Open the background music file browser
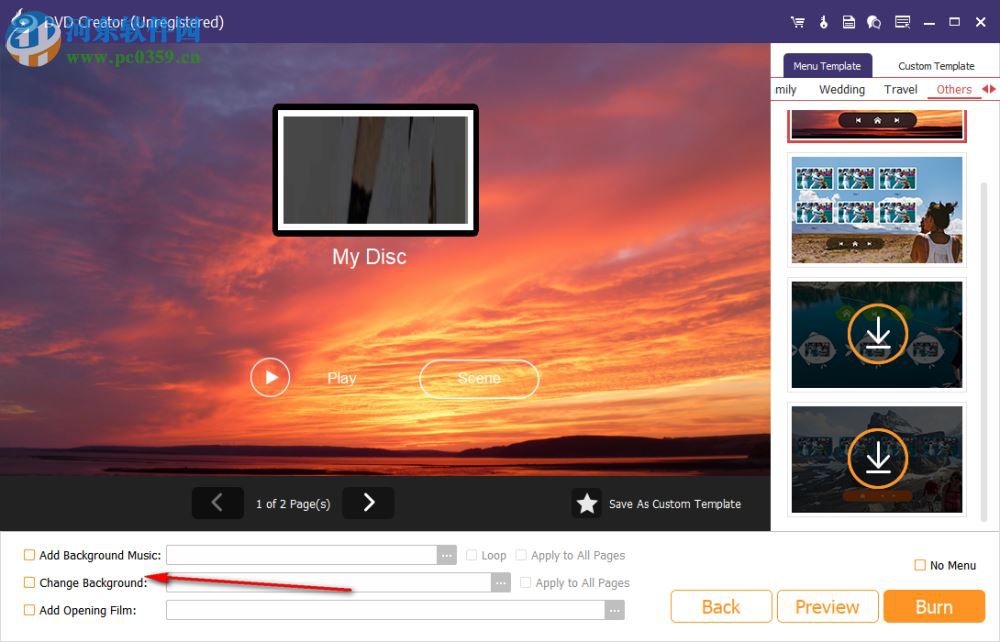Viewport: 1000px width, 642px height. tap(446, 555)
